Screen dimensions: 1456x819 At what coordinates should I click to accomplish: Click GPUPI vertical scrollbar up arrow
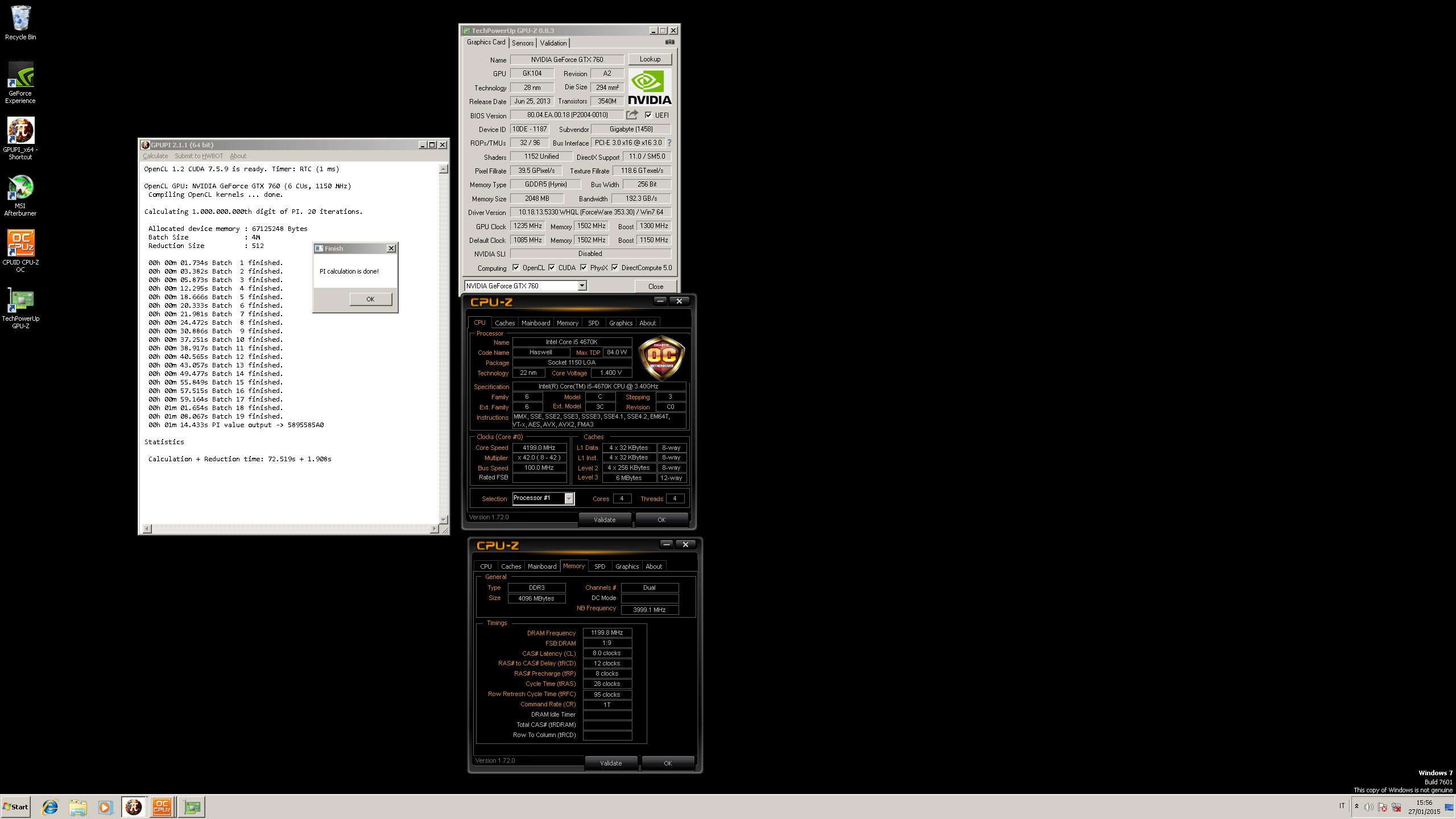click(x=444, y=169)
